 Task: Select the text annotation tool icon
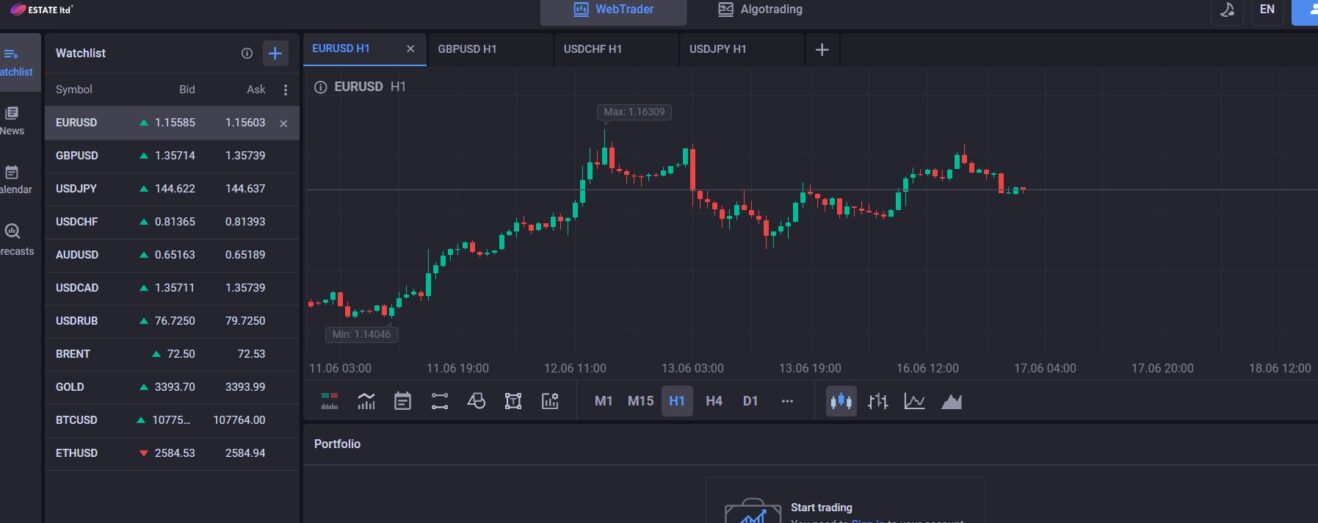click(513, 401)
